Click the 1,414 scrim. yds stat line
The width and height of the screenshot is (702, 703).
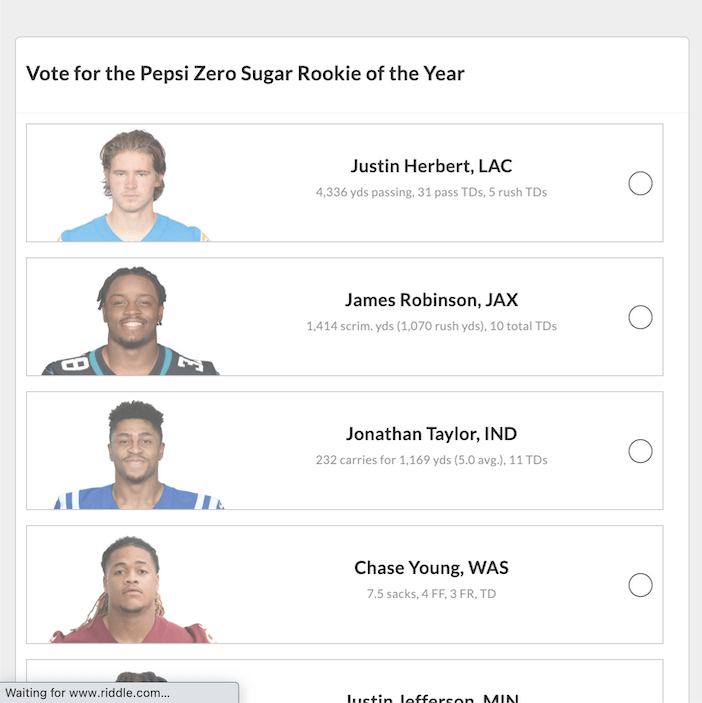pyautogui.click(x=431, y=326)
